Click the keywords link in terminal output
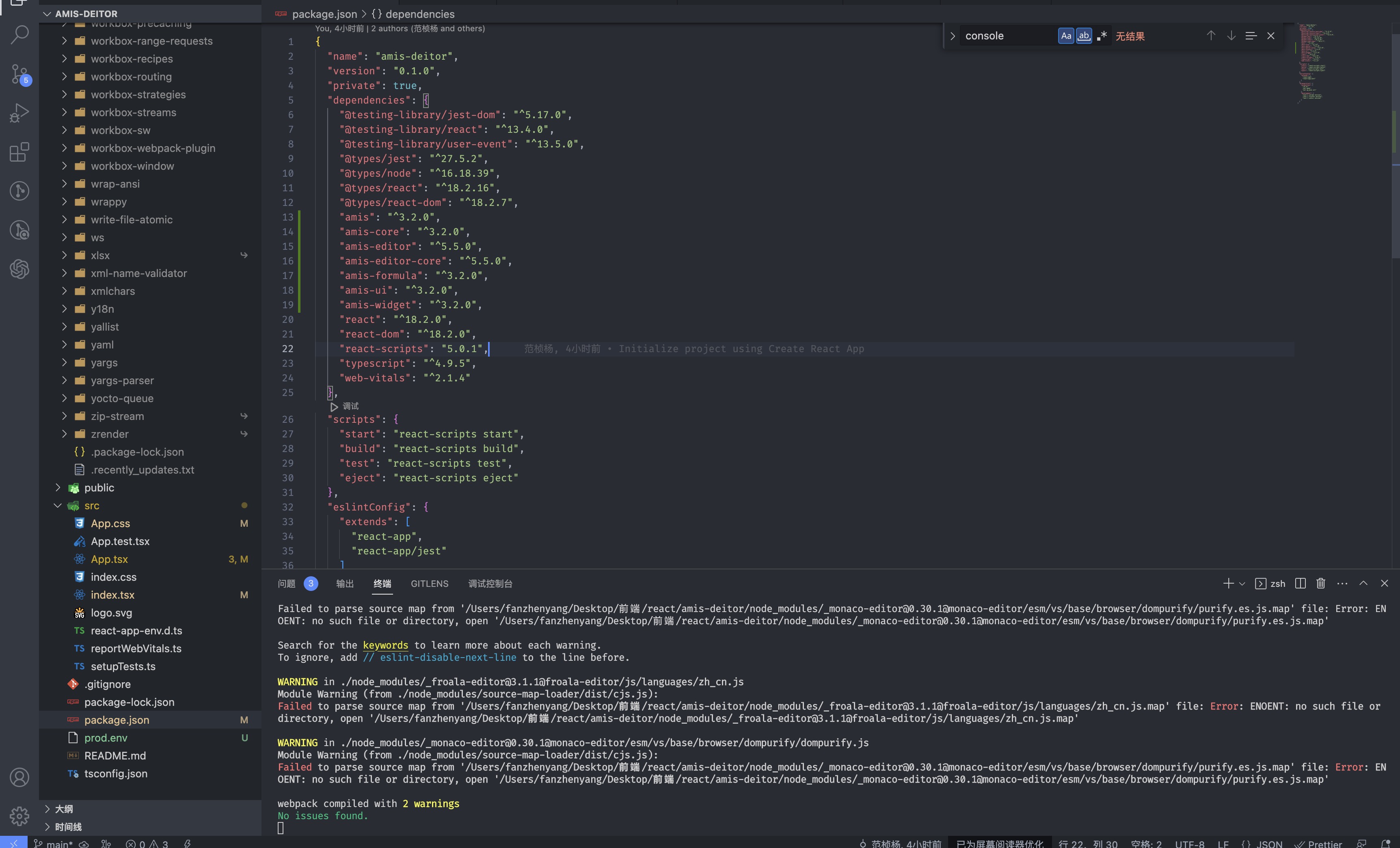This screenshot has width=1400, height=848. tap(385, 645)
